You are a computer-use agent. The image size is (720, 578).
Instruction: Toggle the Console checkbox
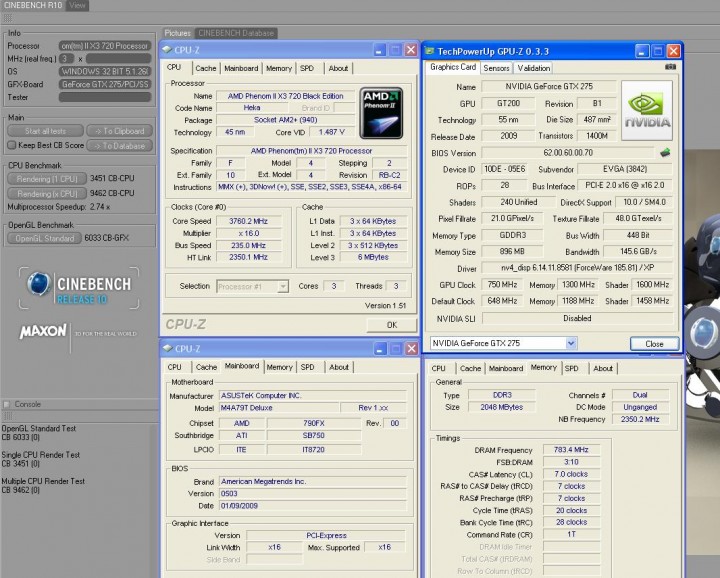[7, 404]
